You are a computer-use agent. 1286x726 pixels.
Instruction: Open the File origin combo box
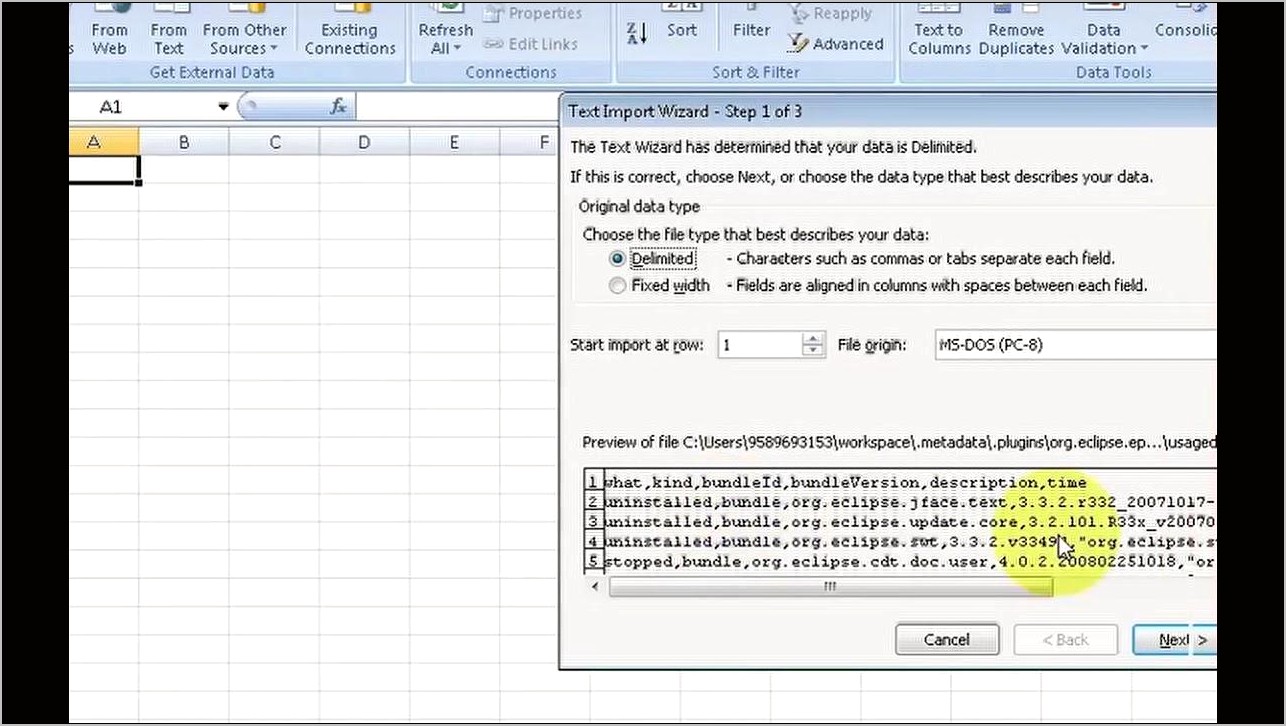coord(1075,345)
